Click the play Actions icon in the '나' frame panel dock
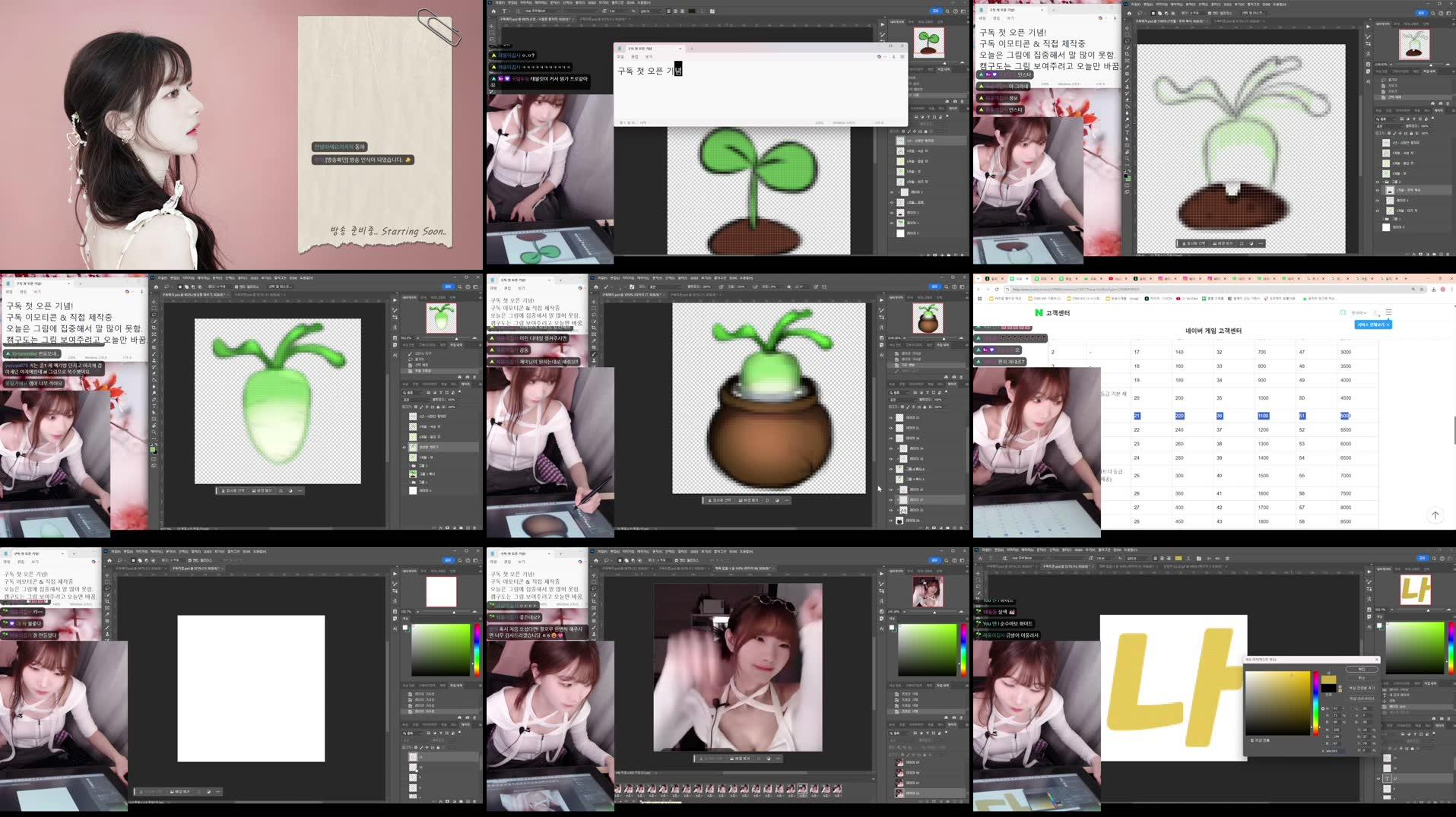 tap(1369, 570)
